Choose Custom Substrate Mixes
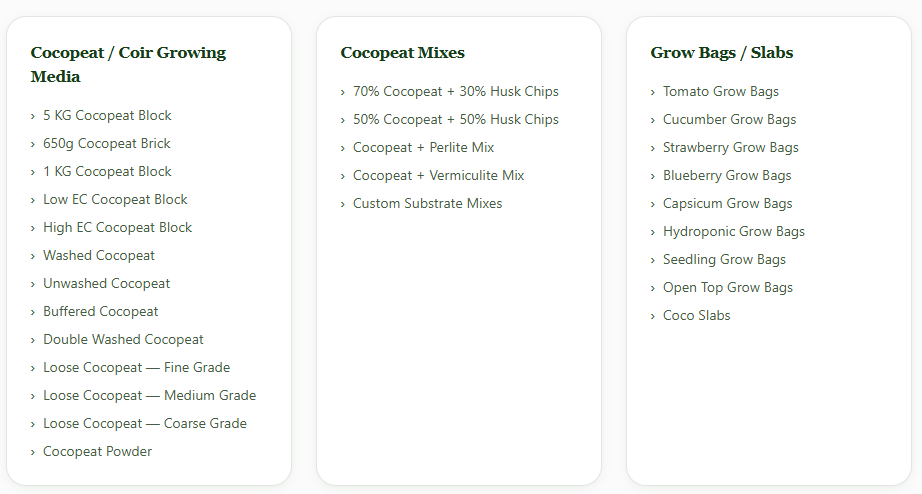922x494 pixels. click(427, 203)
